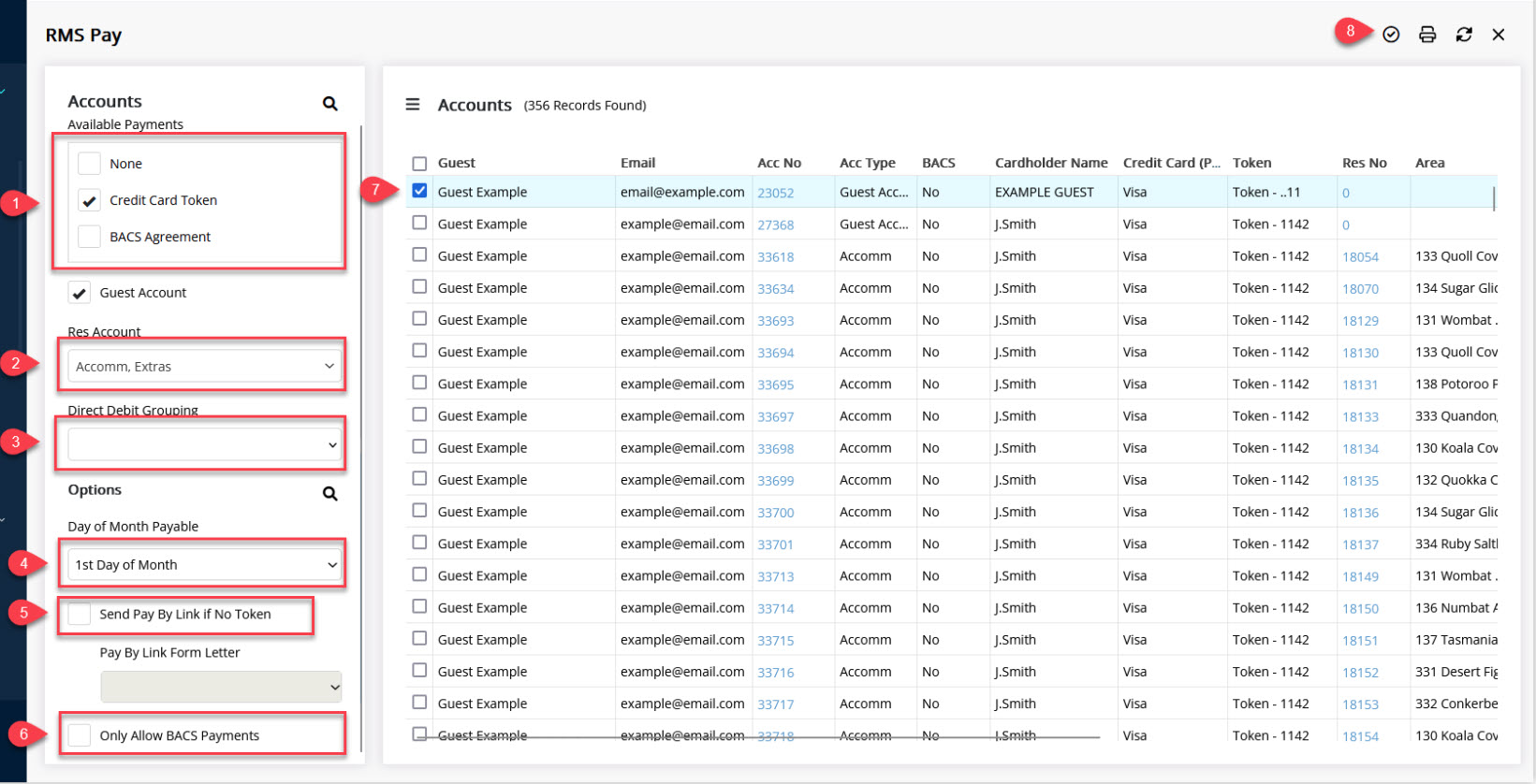Open reservation number 18129 link

tap(1360, 321)
